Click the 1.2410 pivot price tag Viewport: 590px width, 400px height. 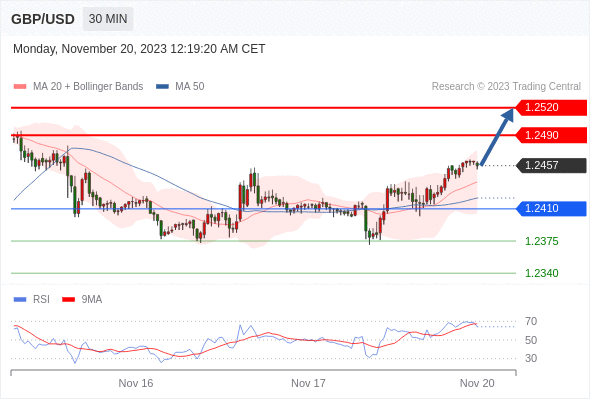(x=551, y=208)
